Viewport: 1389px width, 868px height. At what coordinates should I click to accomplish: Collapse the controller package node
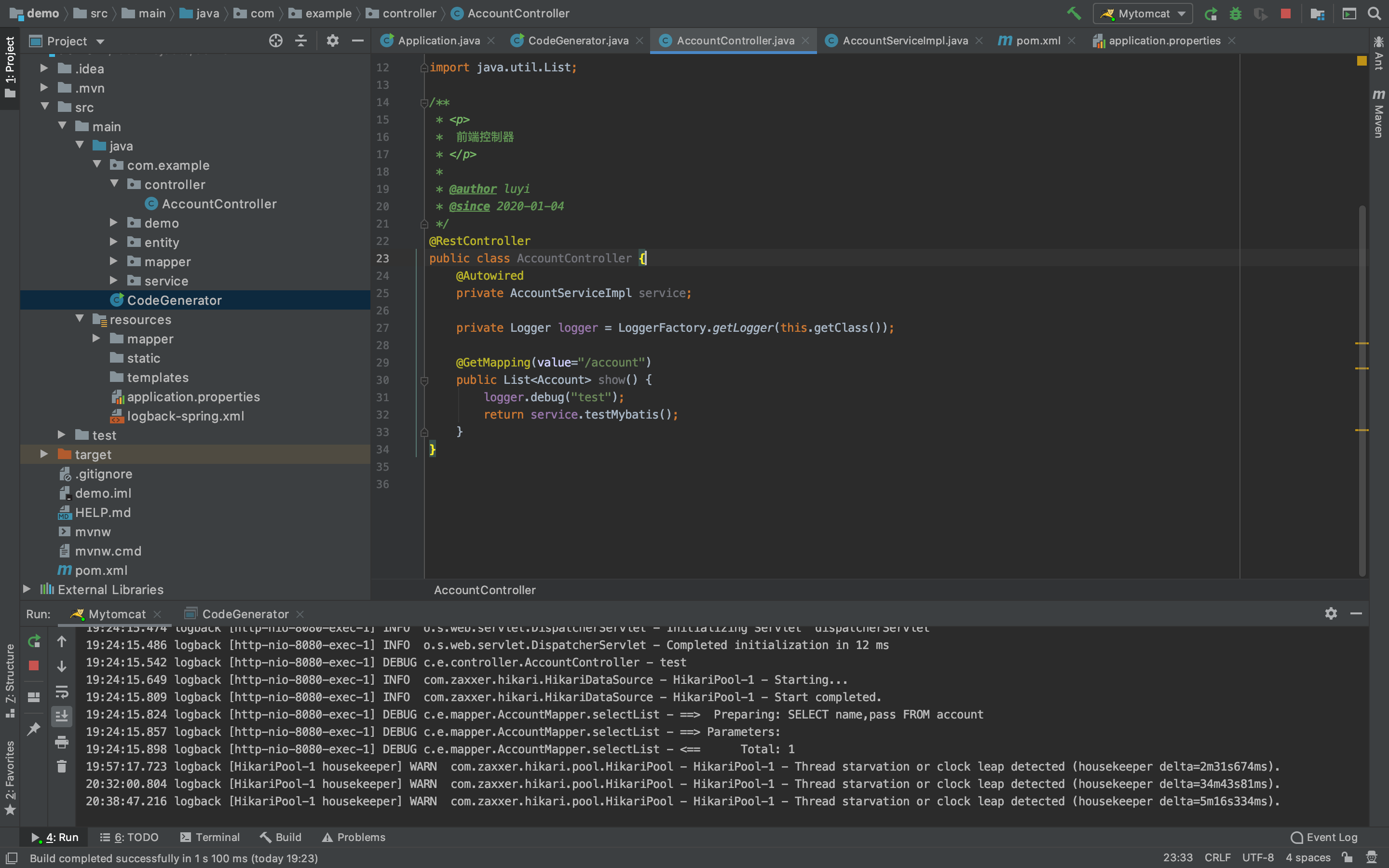pos(114,184)
